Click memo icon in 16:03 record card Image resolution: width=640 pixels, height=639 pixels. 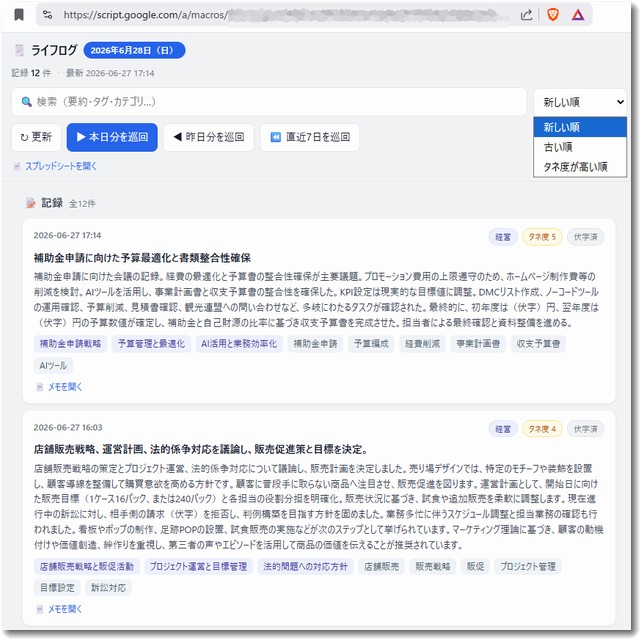40,609
